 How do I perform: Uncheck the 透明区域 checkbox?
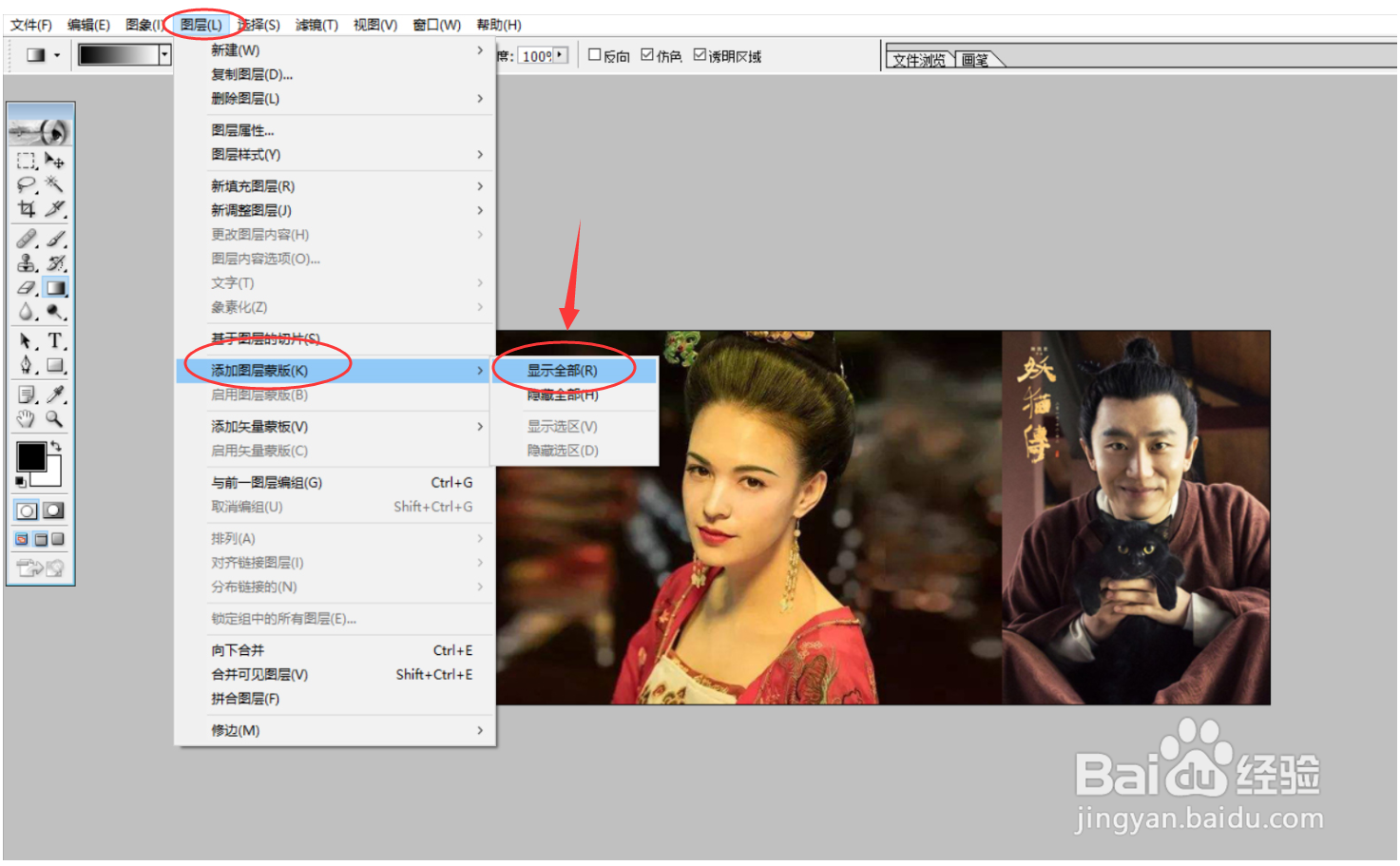pos(700,55)
